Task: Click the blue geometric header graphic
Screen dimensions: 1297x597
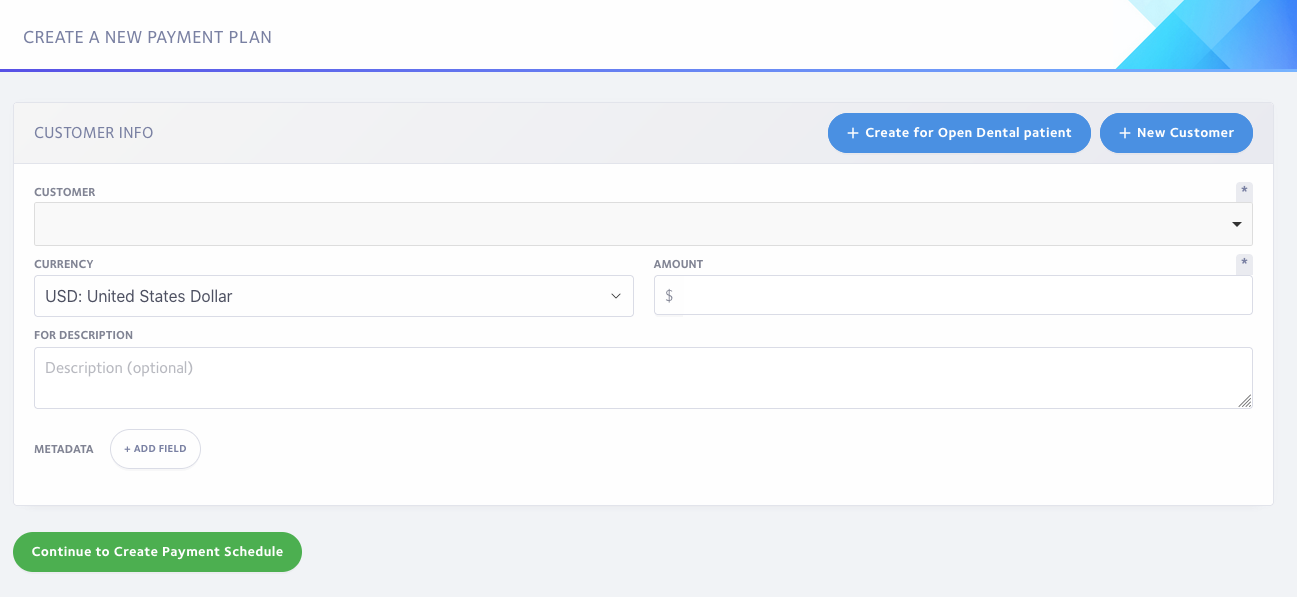Action: point(1205,35)
